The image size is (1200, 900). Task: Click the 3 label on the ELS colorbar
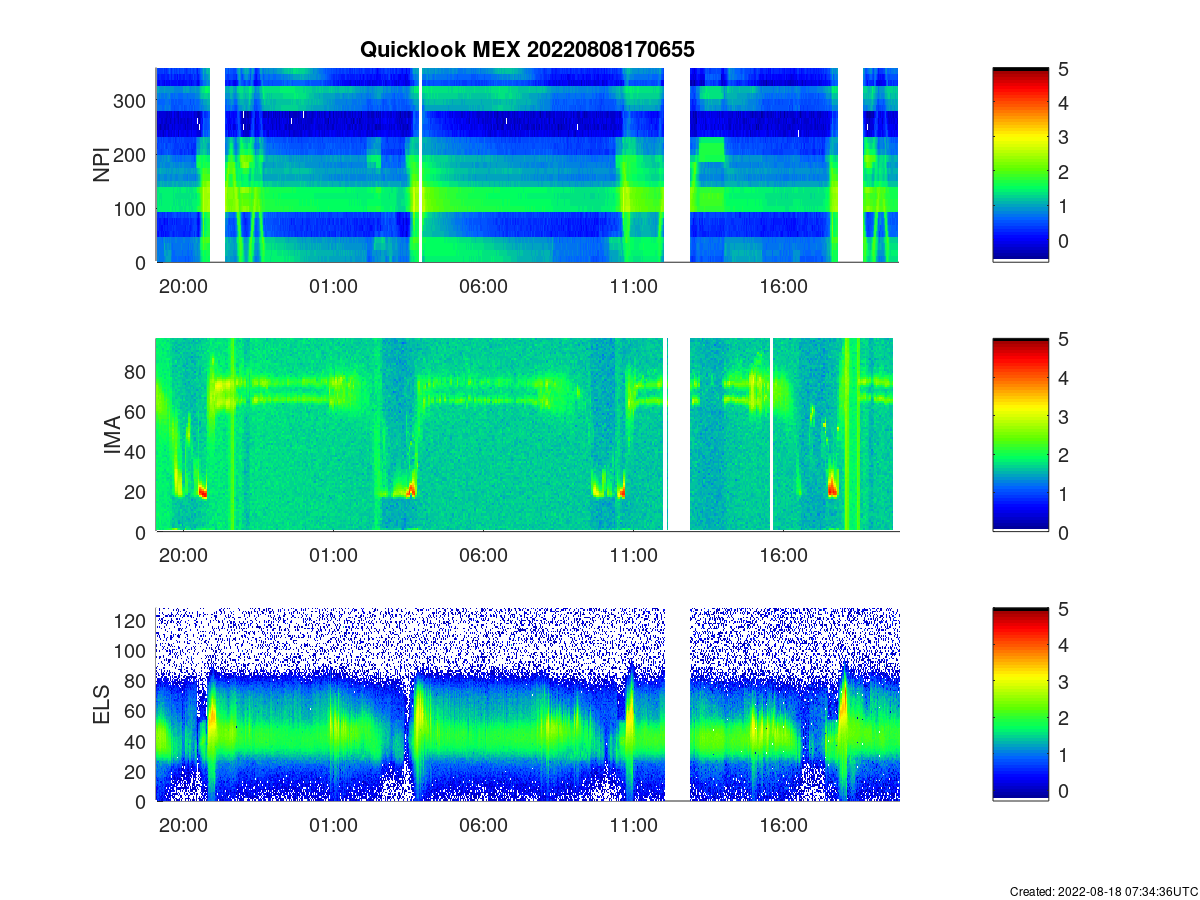(1065, 682)
